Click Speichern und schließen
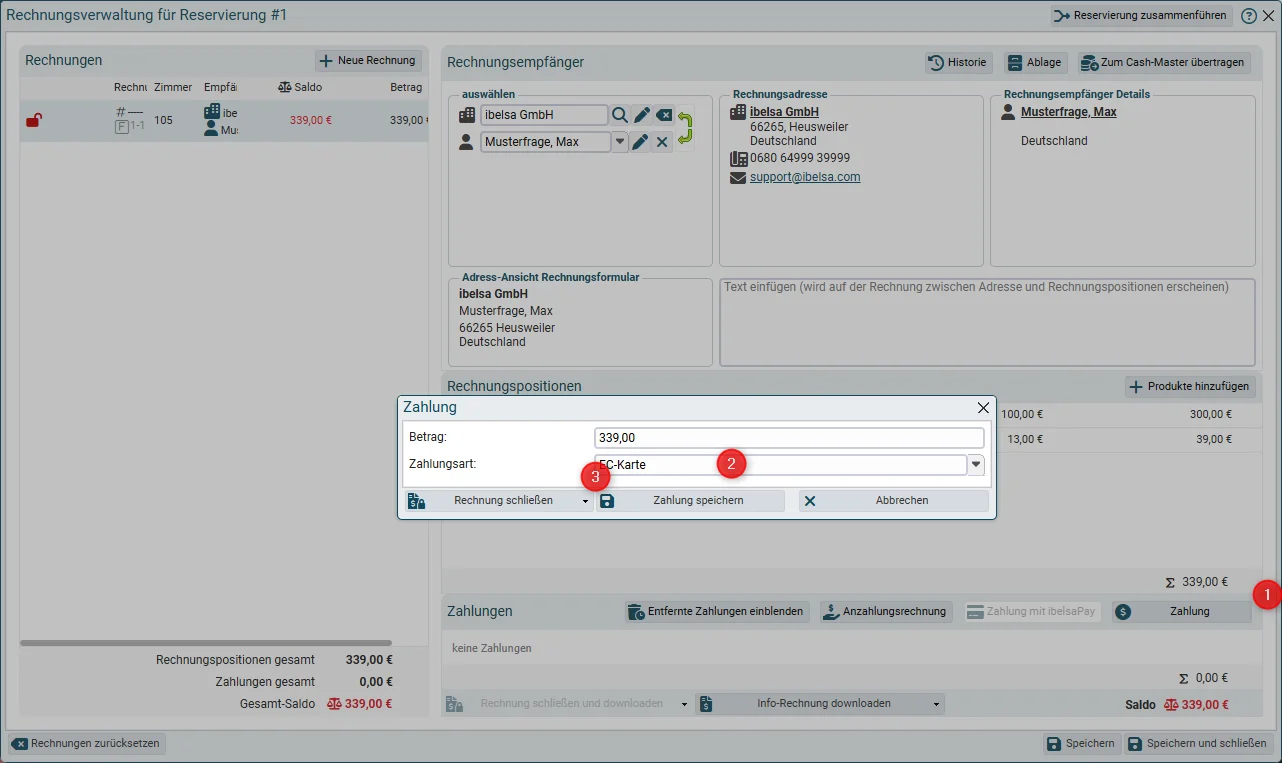1282x763 pixels. [x=1198, y=744]
